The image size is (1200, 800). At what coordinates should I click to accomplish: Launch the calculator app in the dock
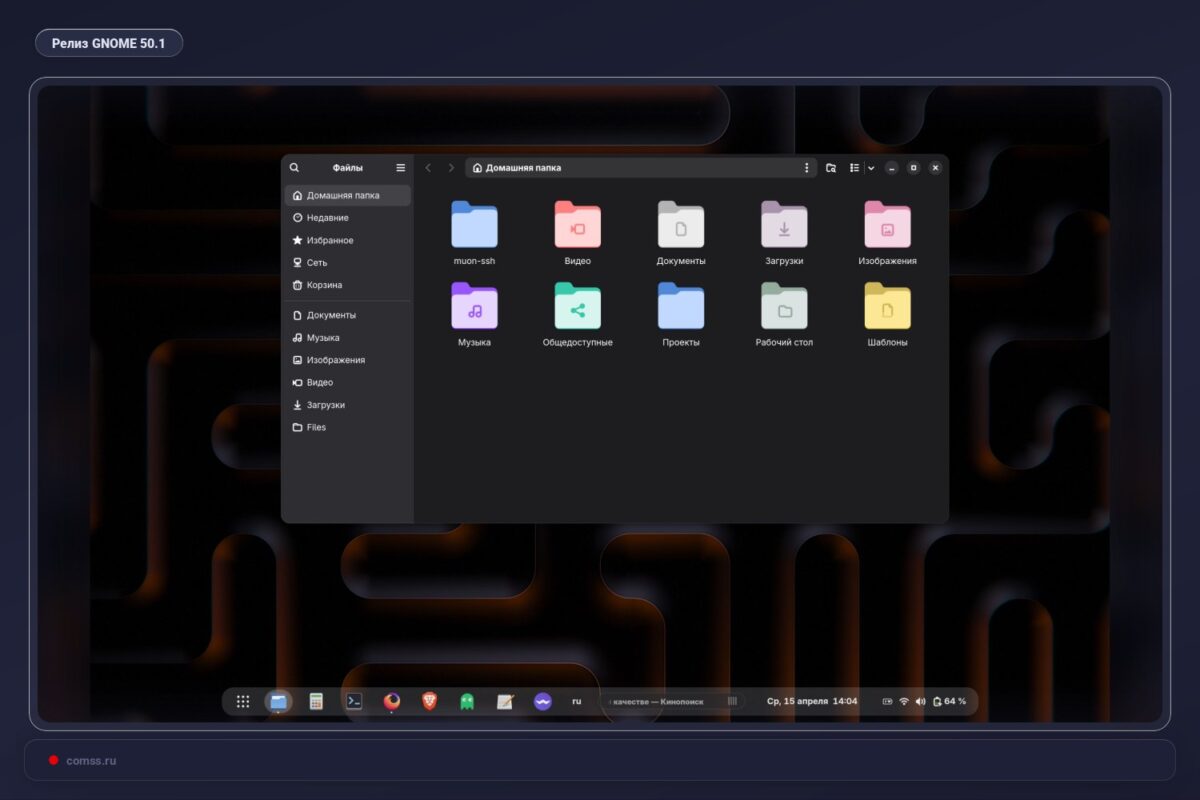[x=316, y=701]
